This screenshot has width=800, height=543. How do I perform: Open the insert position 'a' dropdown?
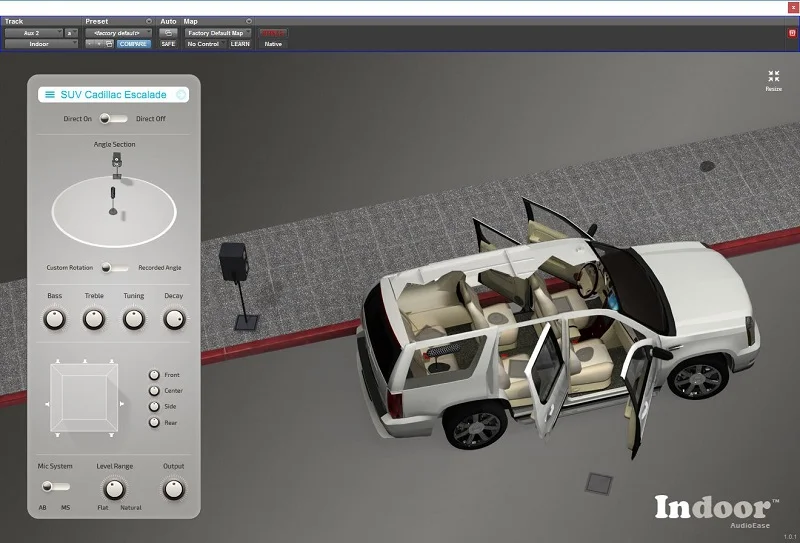71,33
